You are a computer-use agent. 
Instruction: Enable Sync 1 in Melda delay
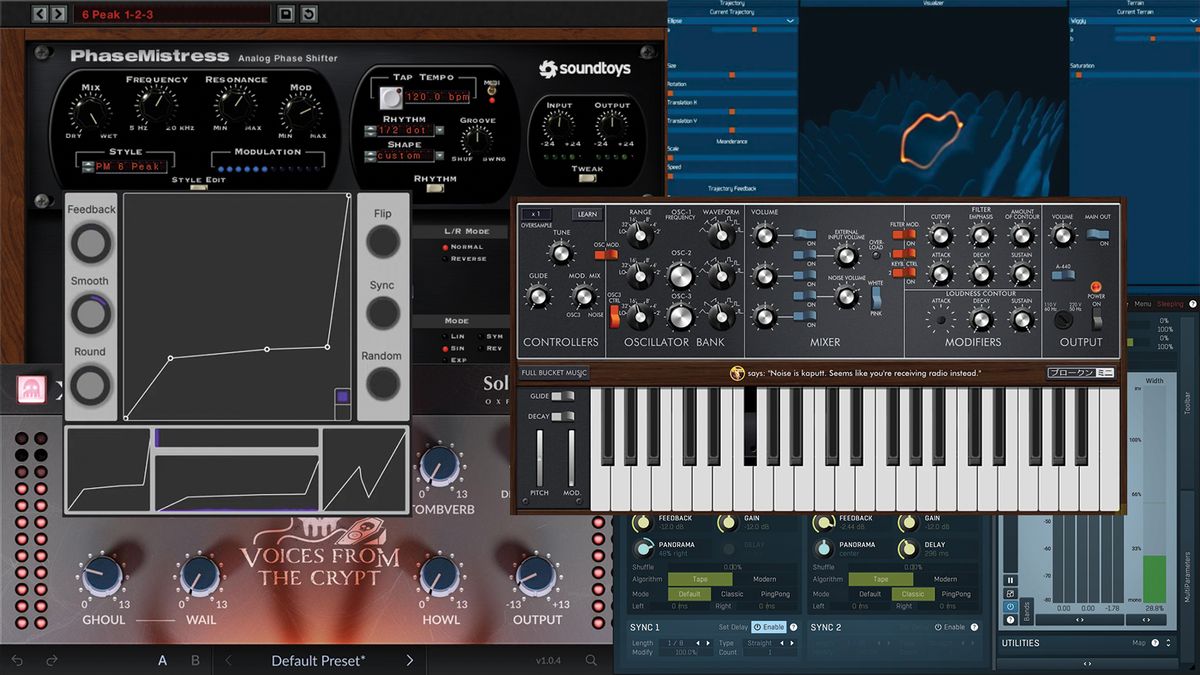pos(768,627)
